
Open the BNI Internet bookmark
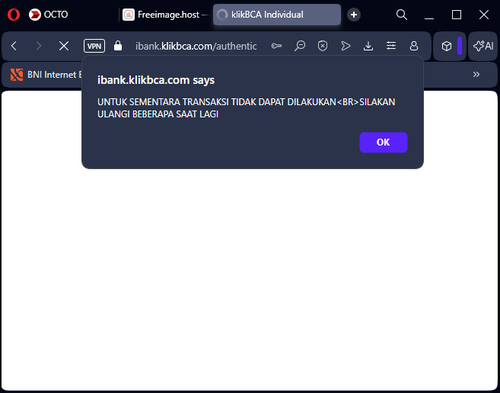click(x=46, y=75)
